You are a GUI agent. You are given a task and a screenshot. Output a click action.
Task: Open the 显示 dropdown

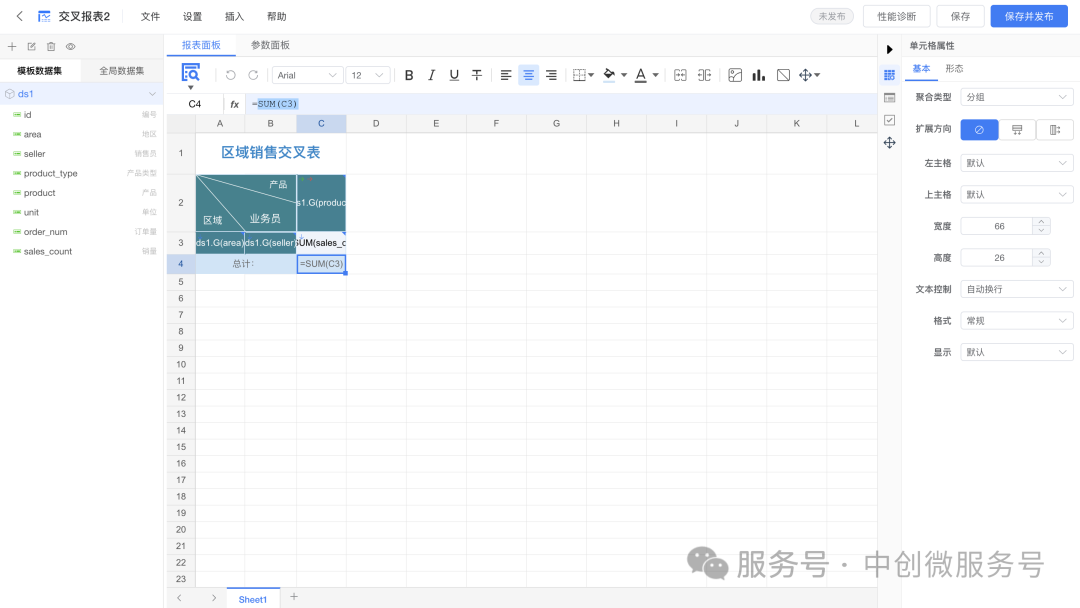pyautogui.click(x=1017, y=352)
